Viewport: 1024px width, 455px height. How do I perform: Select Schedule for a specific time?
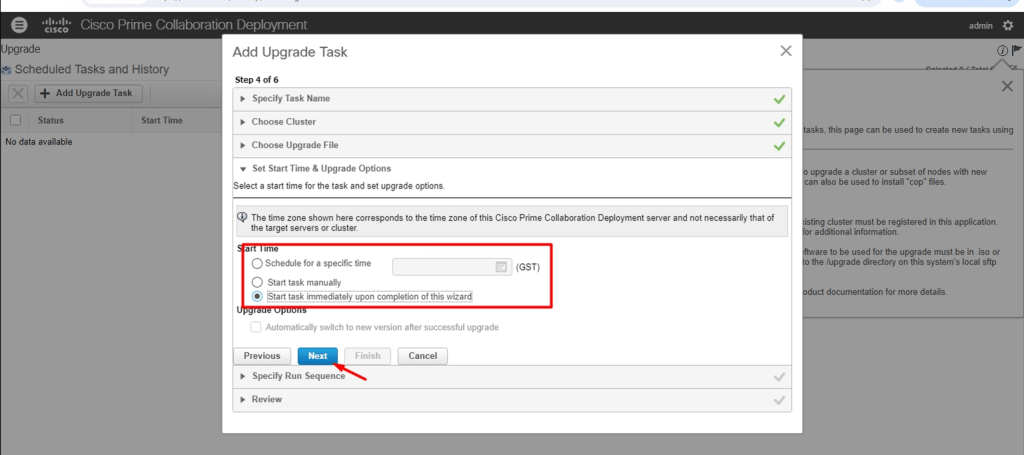click(258, 263)
